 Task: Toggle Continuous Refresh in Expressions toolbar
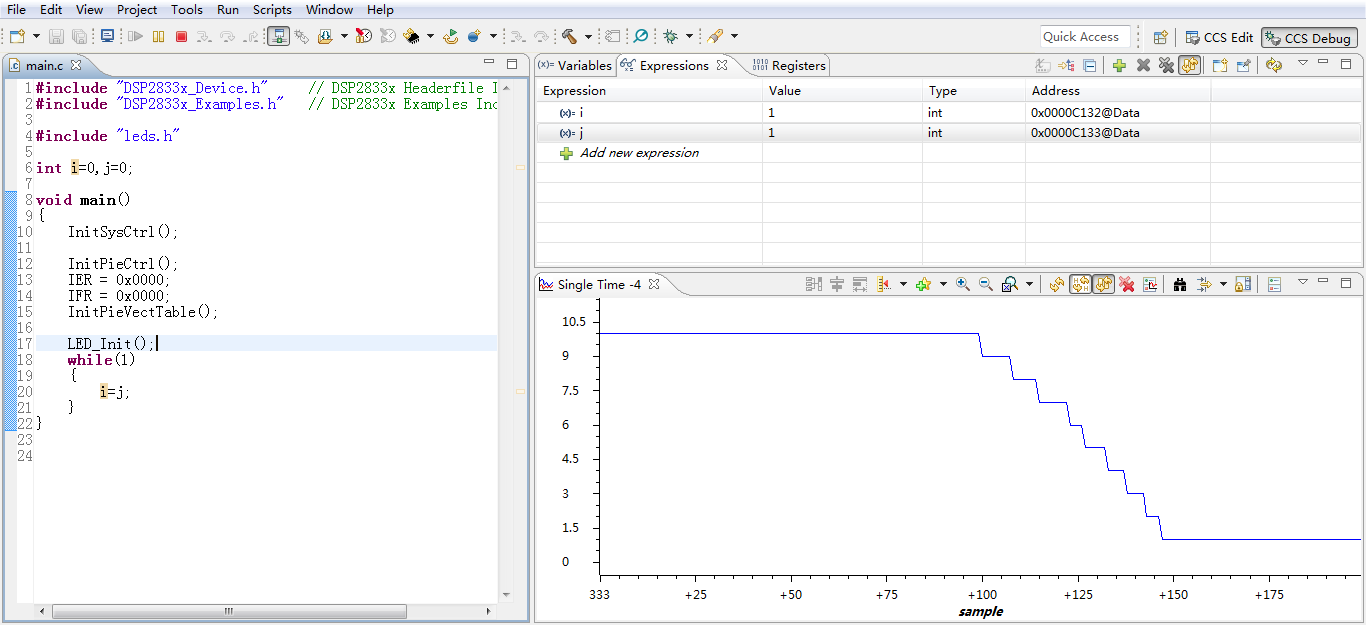(x=1189, y=65)
